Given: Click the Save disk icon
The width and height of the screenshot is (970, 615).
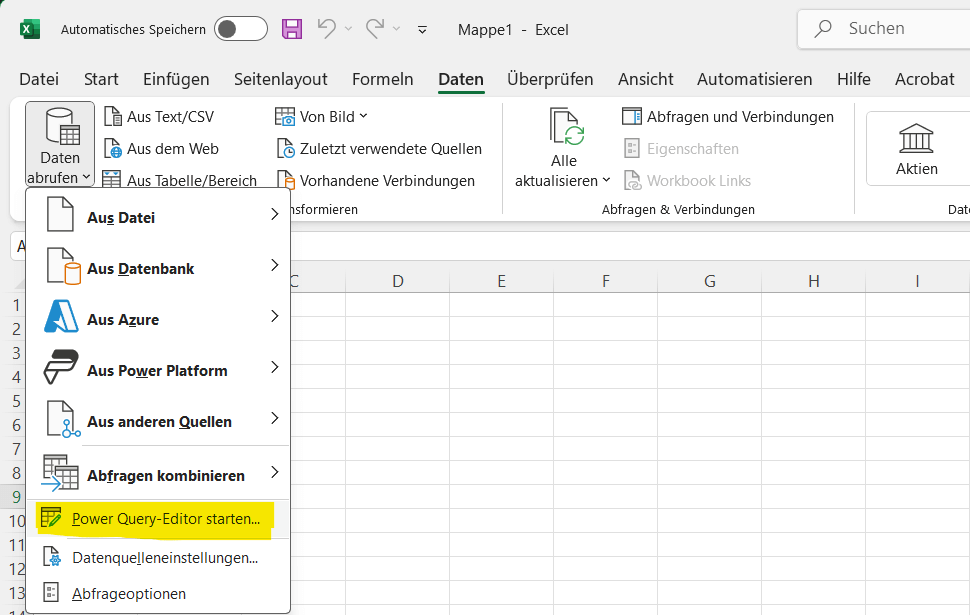Looking at the screenshot, I should pos(292,29).
